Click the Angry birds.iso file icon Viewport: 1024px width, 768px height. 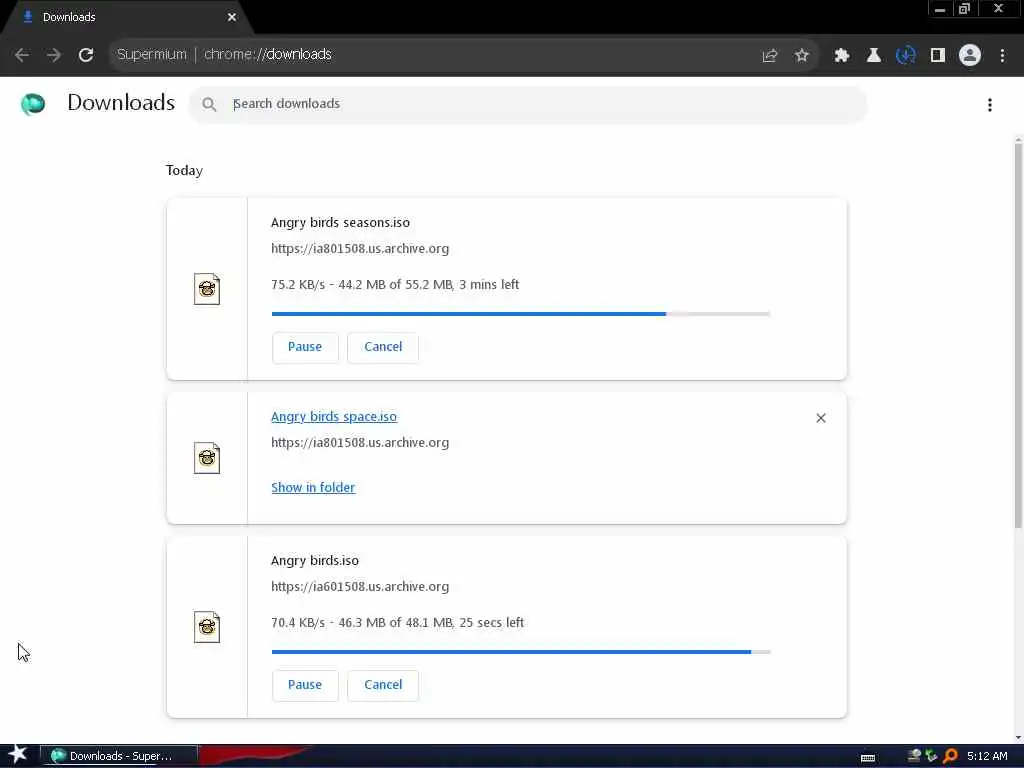tap(207, 627)
